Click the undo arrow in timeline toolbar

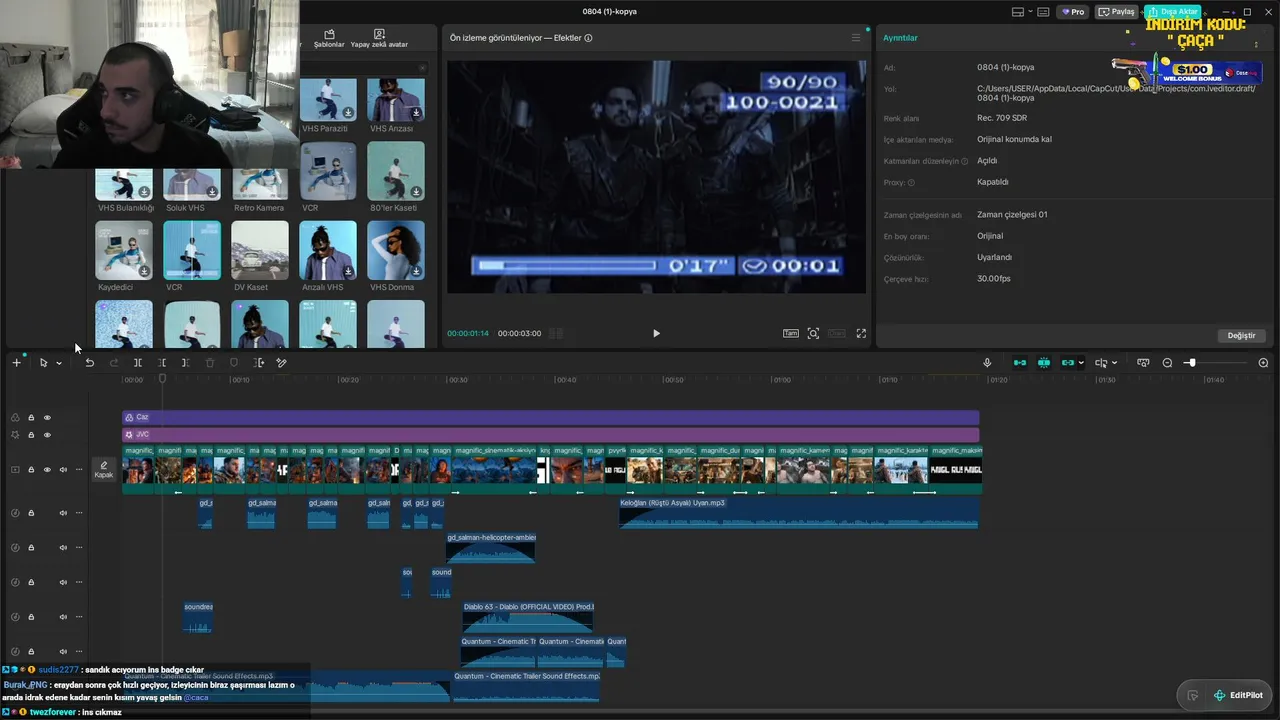tap(89, 363)
